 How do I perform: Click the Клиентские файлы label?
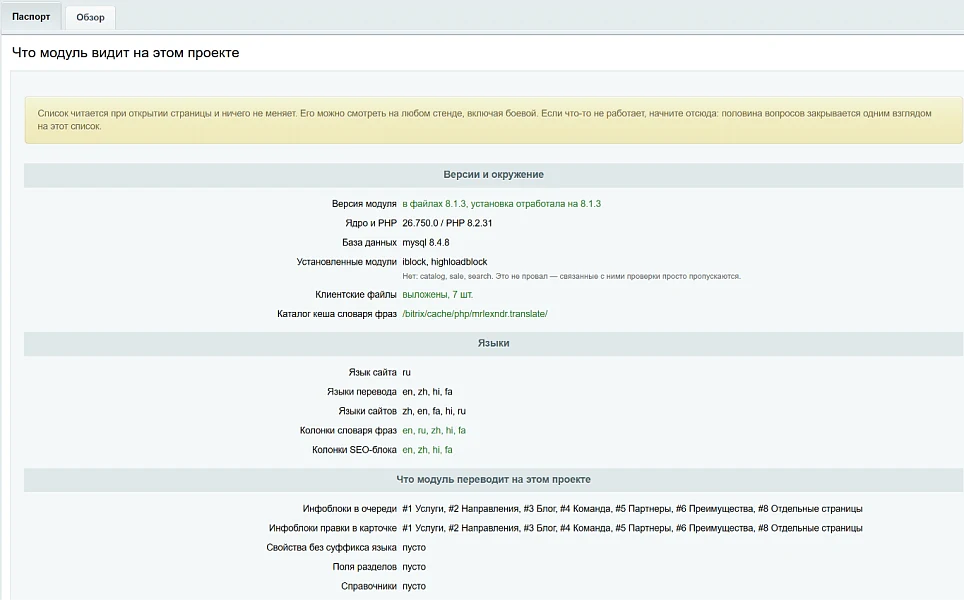click(x=355, y=294)
